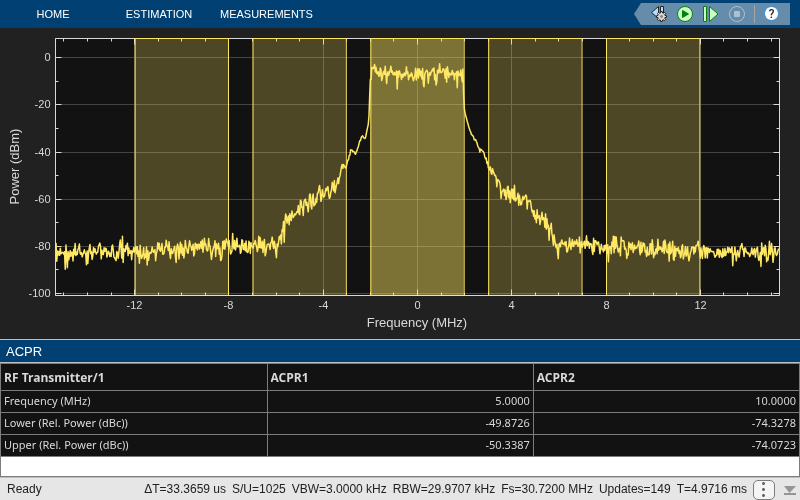
Task: Click the Run simulation play button
Action: [x=685, y=14]
